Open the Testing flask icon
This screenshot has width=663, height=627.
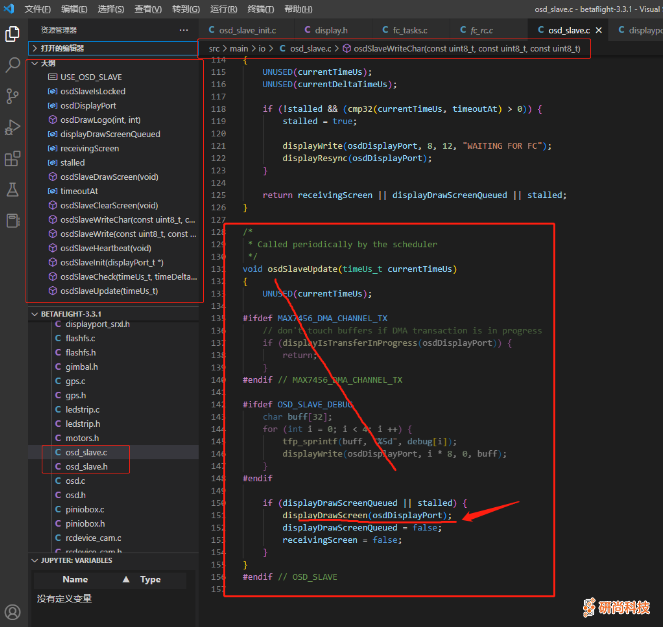(13, 189)
